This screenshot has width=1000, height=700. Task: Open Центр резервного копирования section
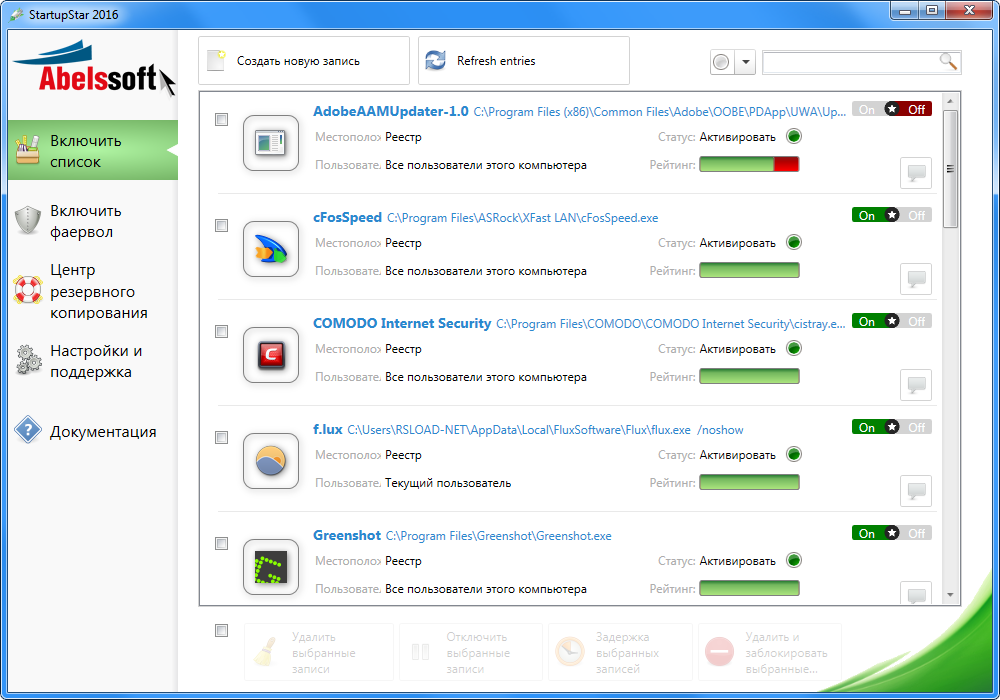[x=93, y=291]
